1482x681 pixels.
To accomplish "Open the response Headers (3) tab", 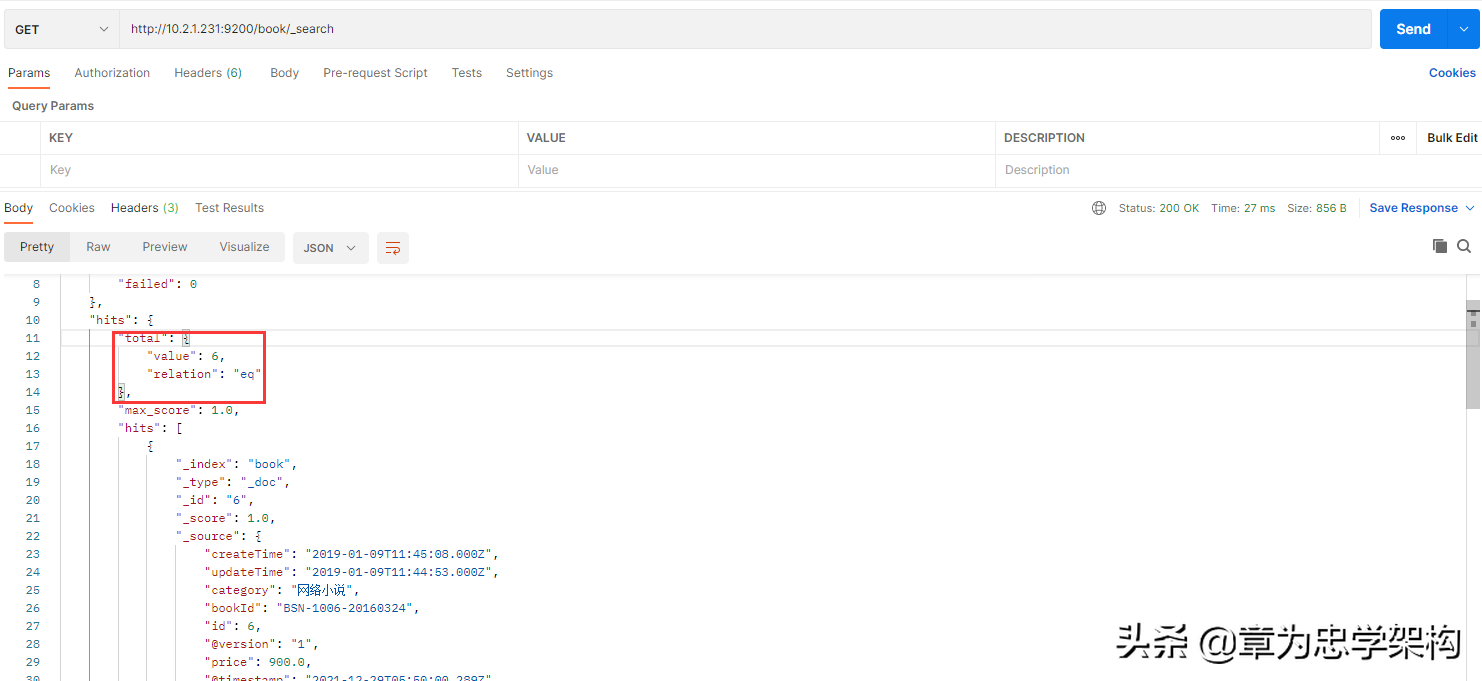I will pyautogui.click(x=145, y=208).
